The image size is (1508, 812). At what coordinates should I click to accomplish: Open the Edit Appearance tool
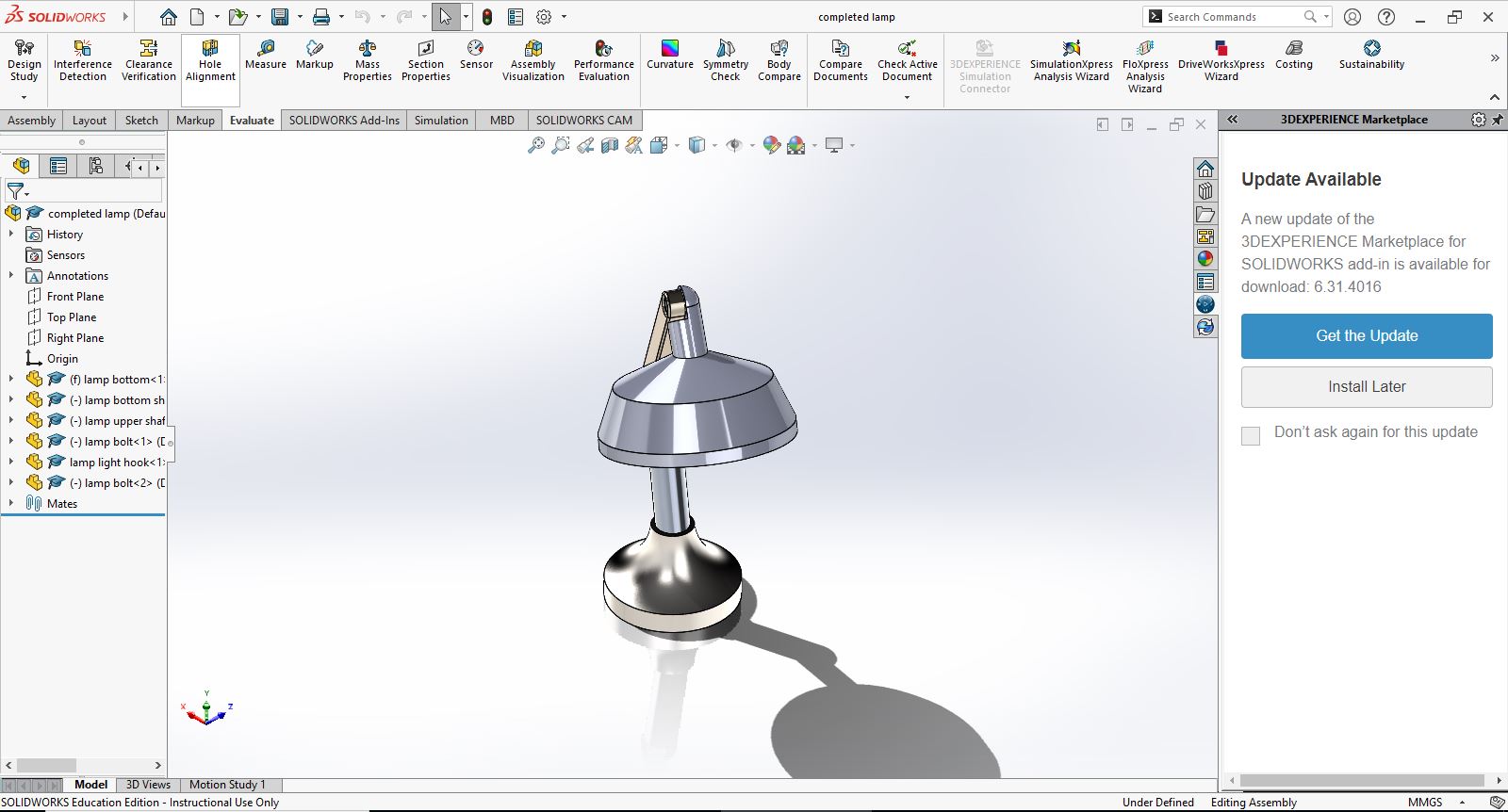point(772,145)
